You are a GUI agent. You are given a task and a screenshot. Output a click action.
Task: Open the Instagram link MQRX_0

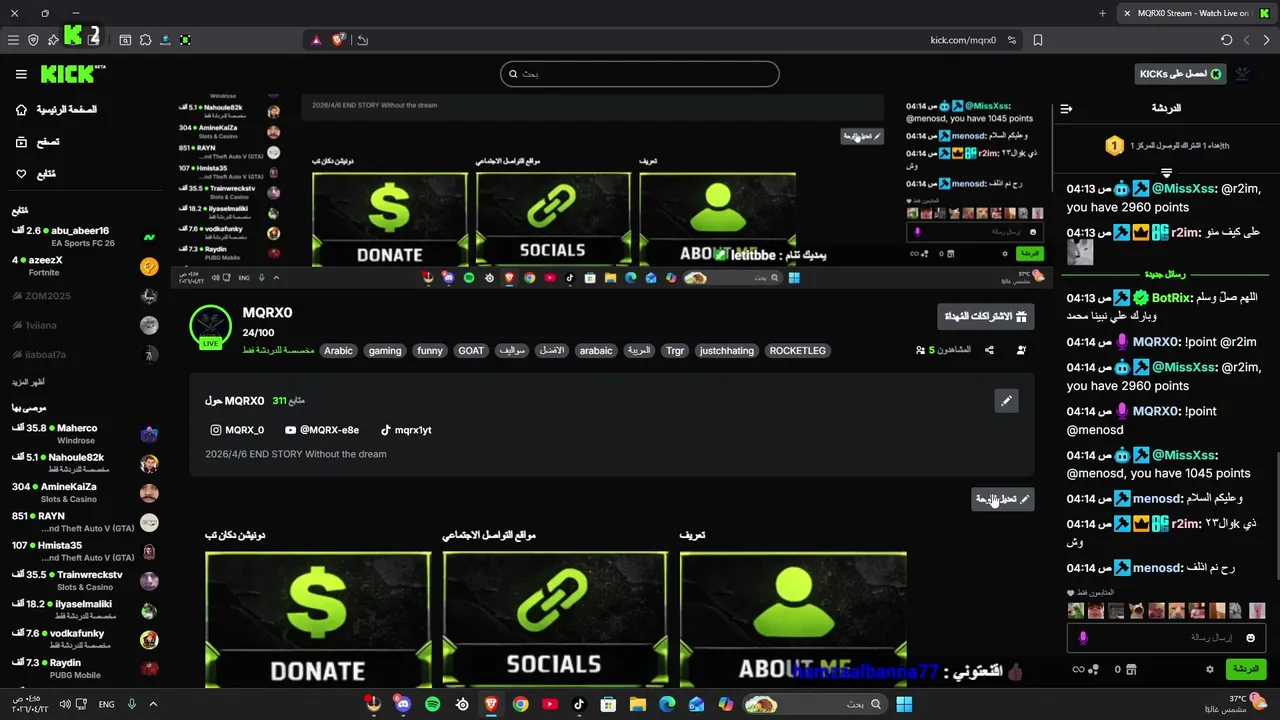point(237,430)
